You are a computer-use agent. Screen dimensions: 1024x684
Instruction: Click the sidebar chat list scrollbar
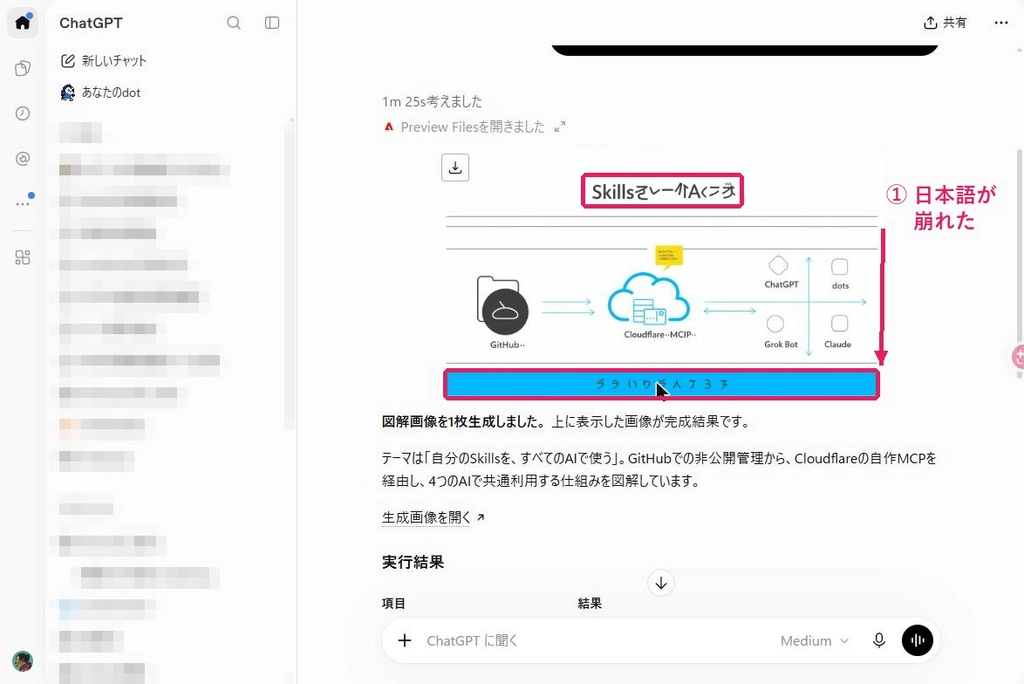291,274
